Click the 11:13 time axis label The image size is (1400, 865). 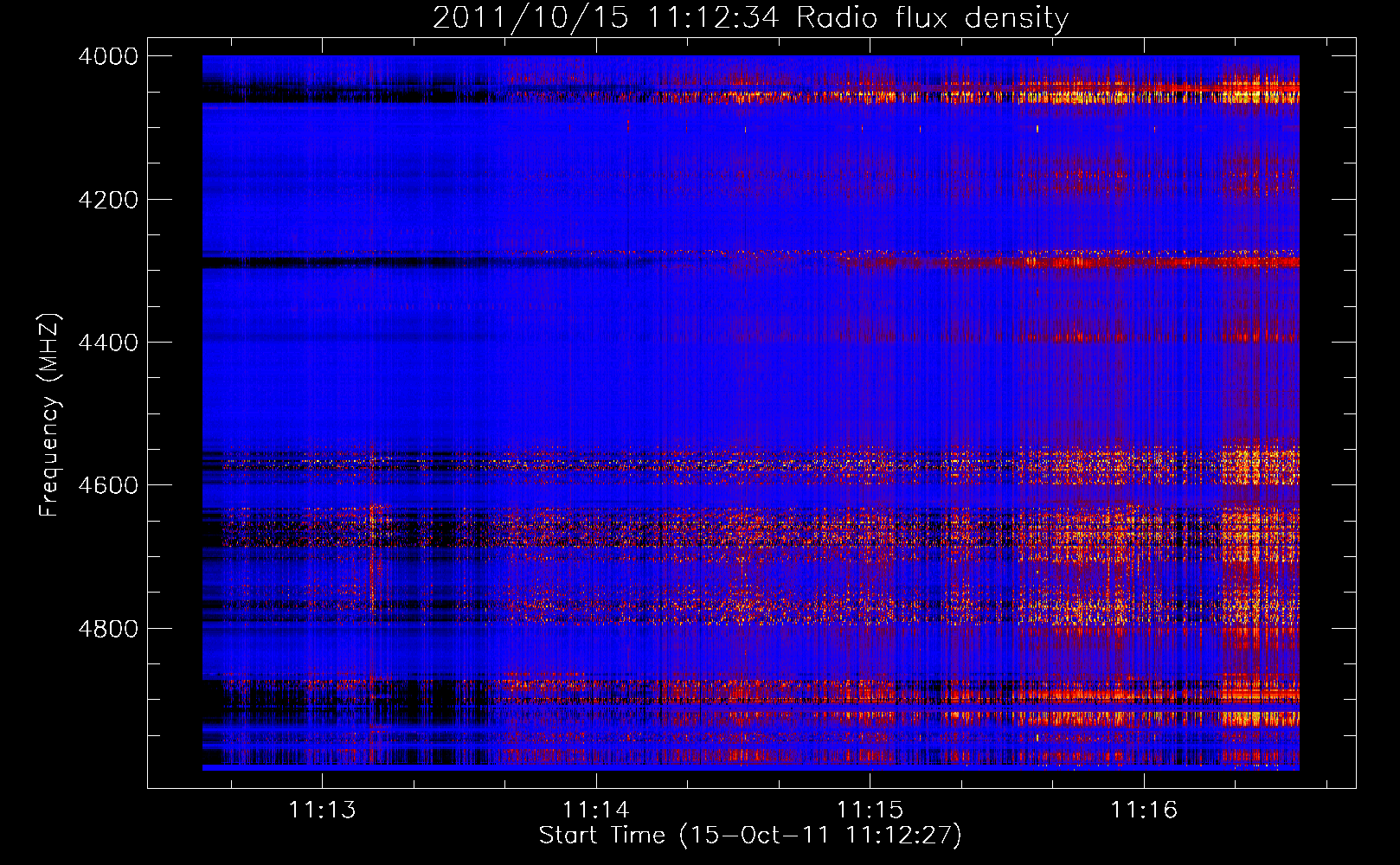(322, 811)
